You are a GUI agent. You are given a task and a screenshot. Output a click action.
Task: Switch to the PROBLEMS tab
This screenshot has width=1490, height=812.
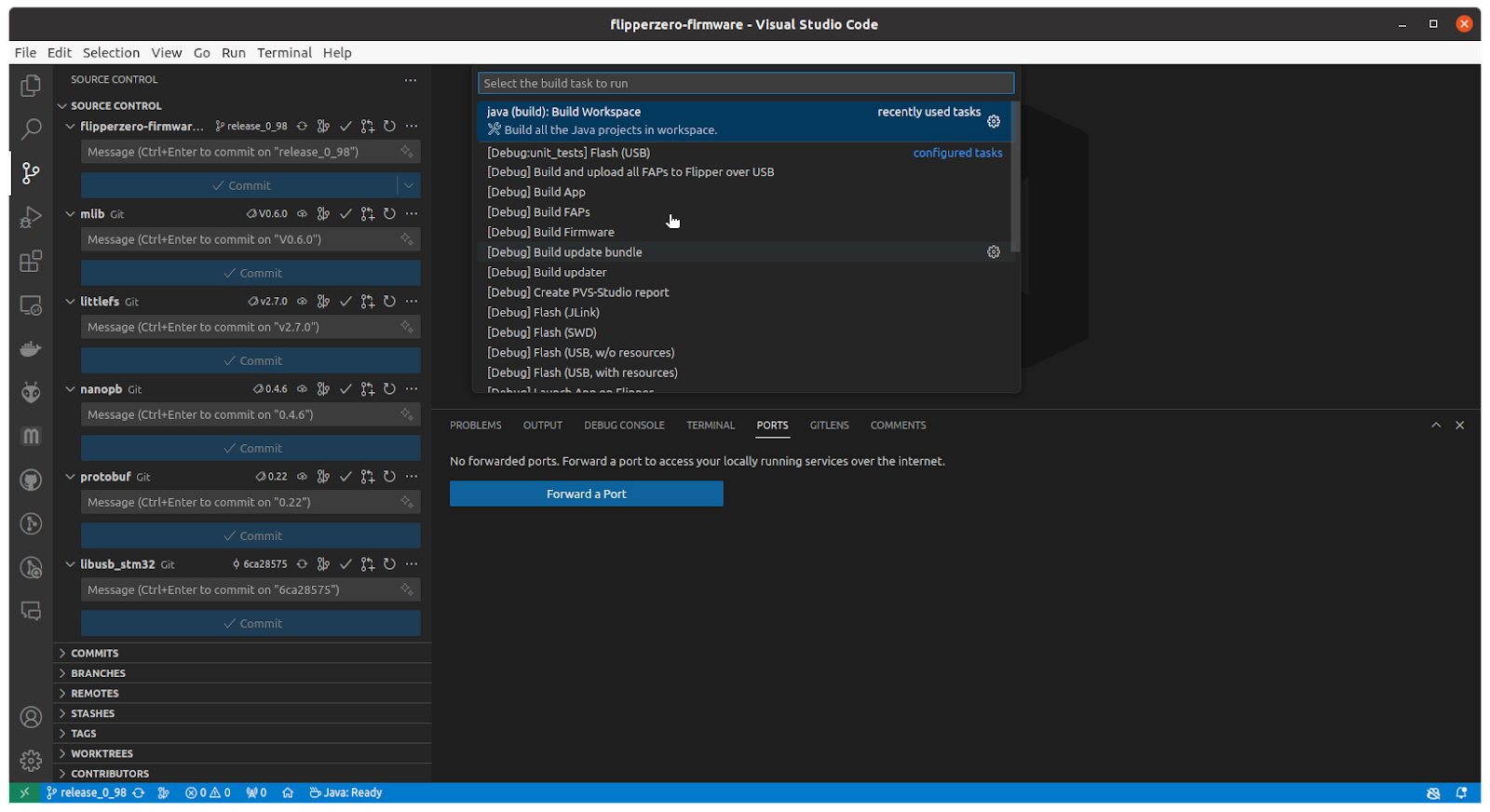476,426
